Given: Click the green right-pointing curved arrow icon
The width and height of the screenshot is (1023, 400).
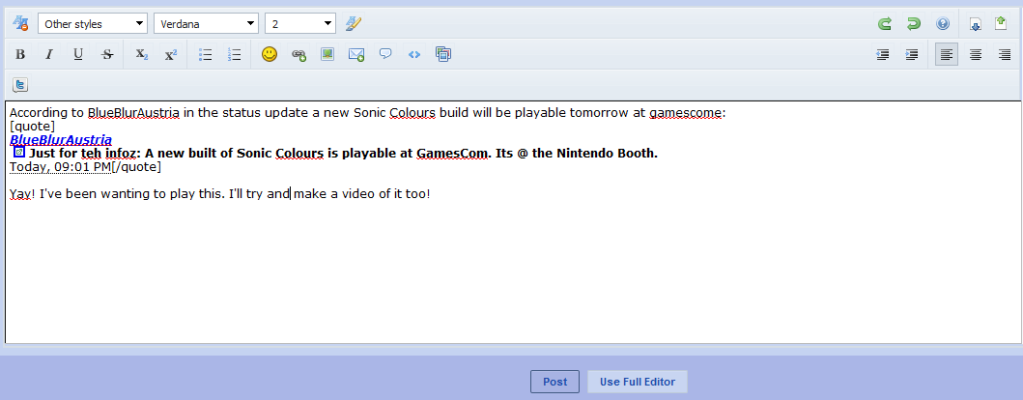Looking at the screenshot, I should click(x=885, y=24).
